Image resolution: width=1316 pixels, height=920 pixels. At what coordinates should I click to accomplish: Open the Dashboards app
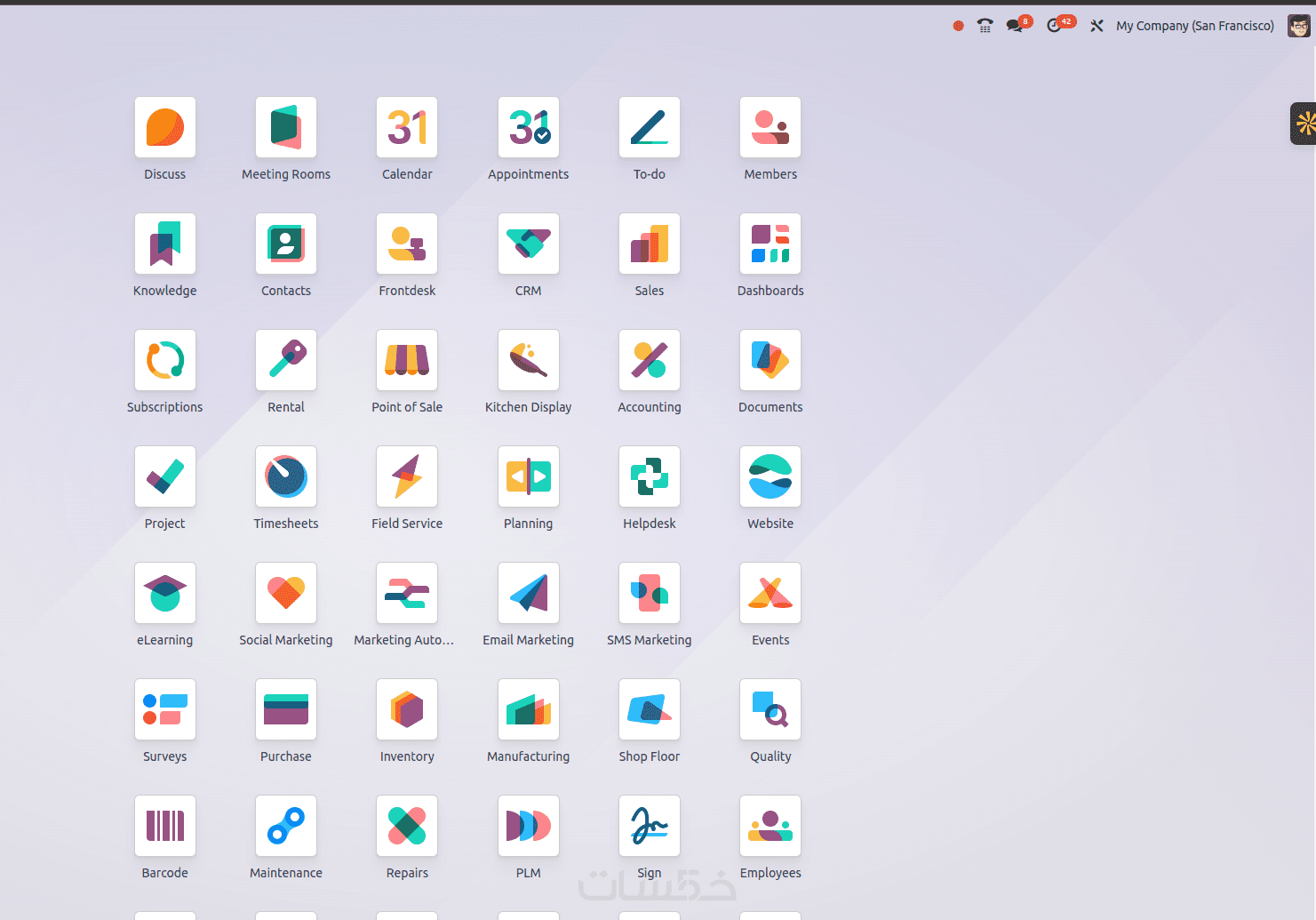[770, 244]
